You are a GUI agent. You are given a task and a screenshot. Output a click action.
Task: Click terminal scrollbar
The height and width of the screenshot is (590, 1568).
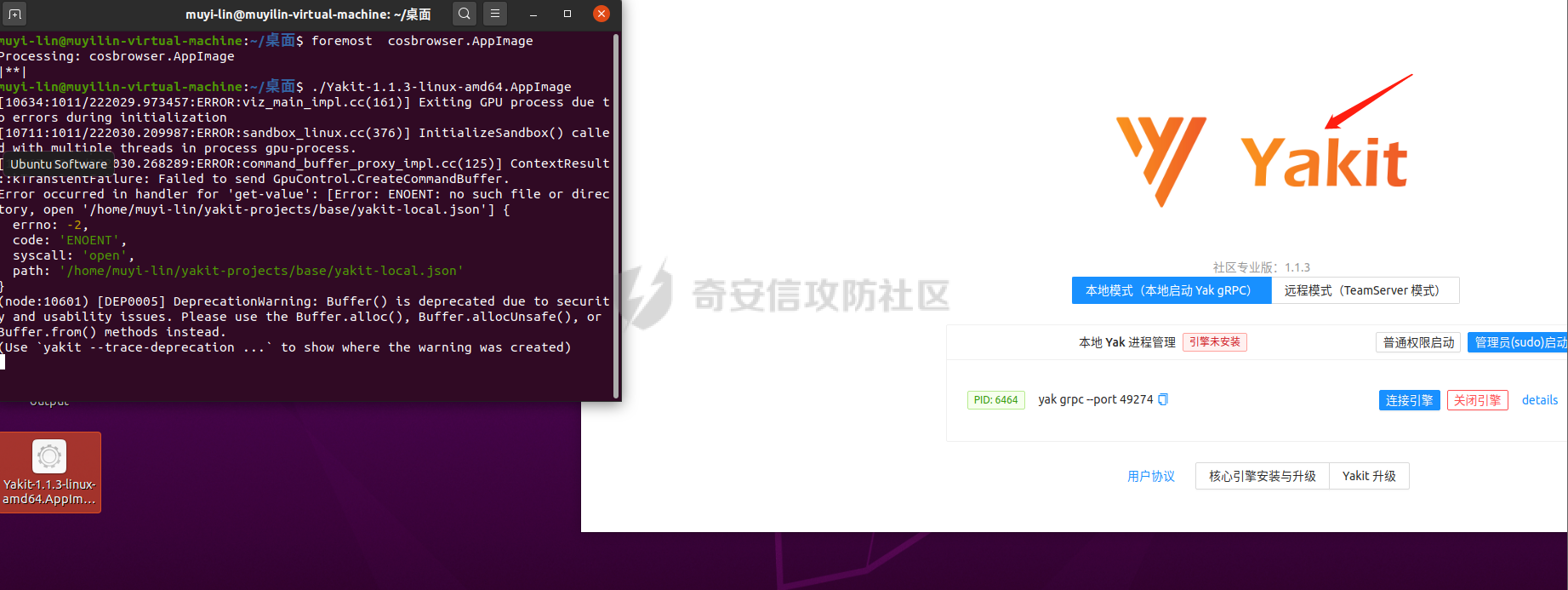tap(616, 216)
